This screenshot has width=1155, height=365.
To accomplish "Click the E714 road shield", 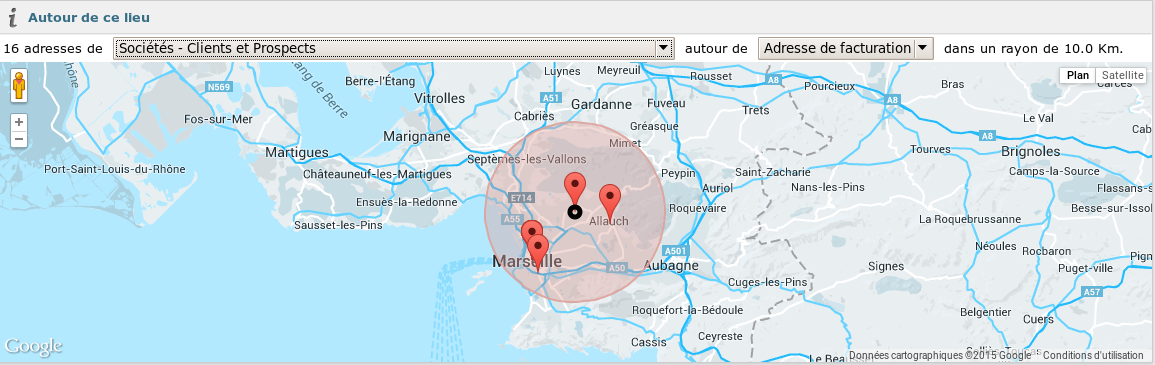I will [x=521, y=198].
